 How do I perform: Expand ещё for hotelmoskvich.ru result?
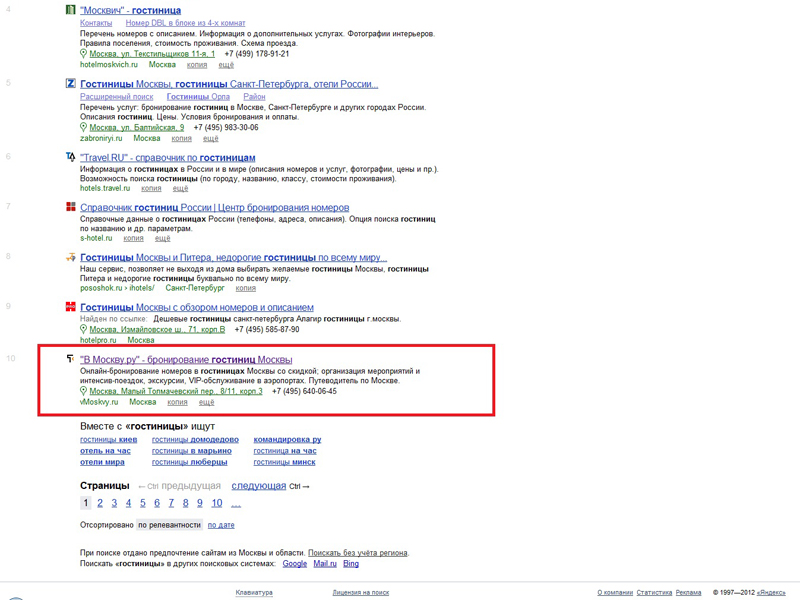226,65
